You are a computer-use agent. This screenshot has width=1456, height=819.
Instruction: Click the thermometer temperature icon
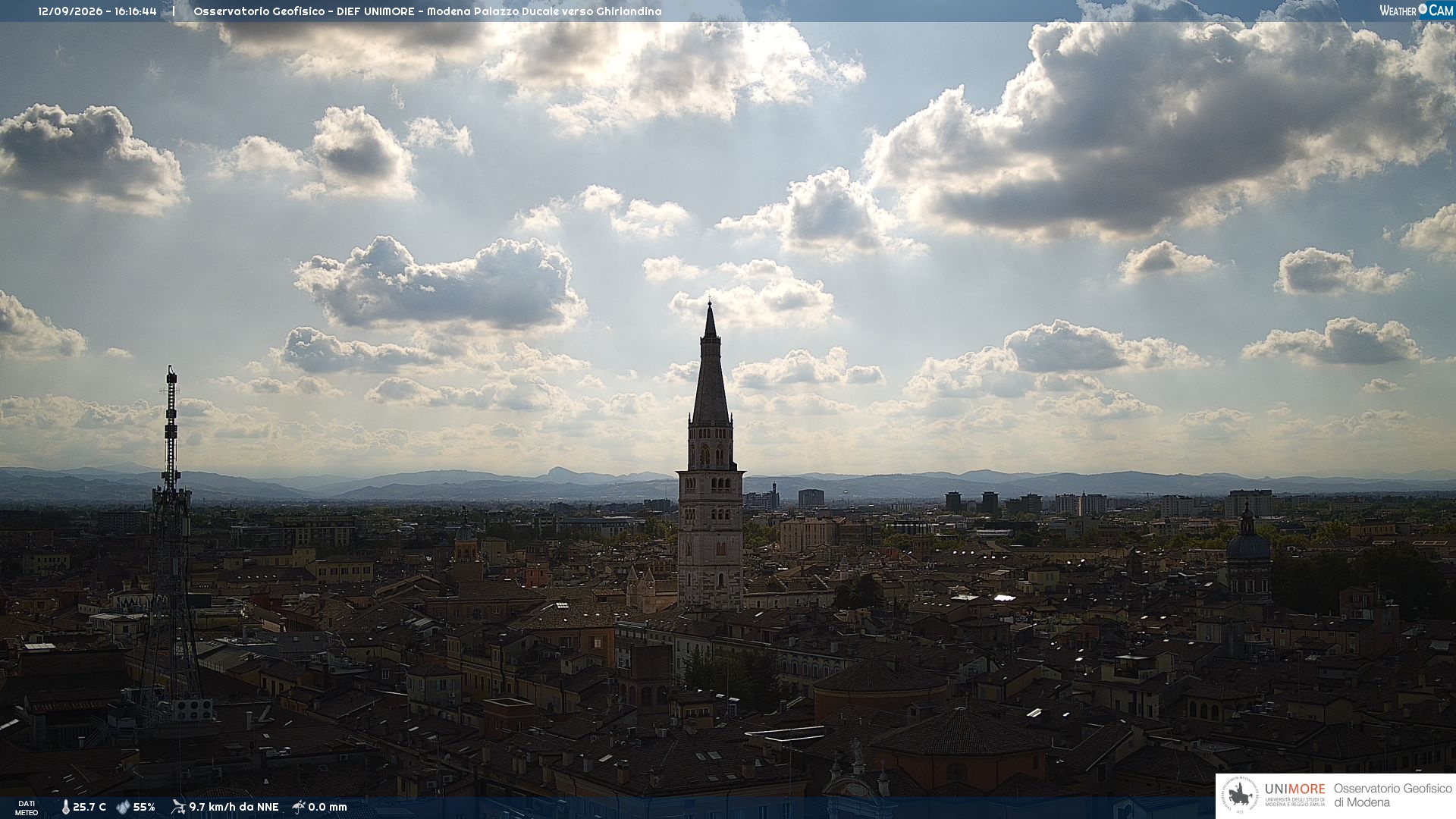tap(65, 808)
